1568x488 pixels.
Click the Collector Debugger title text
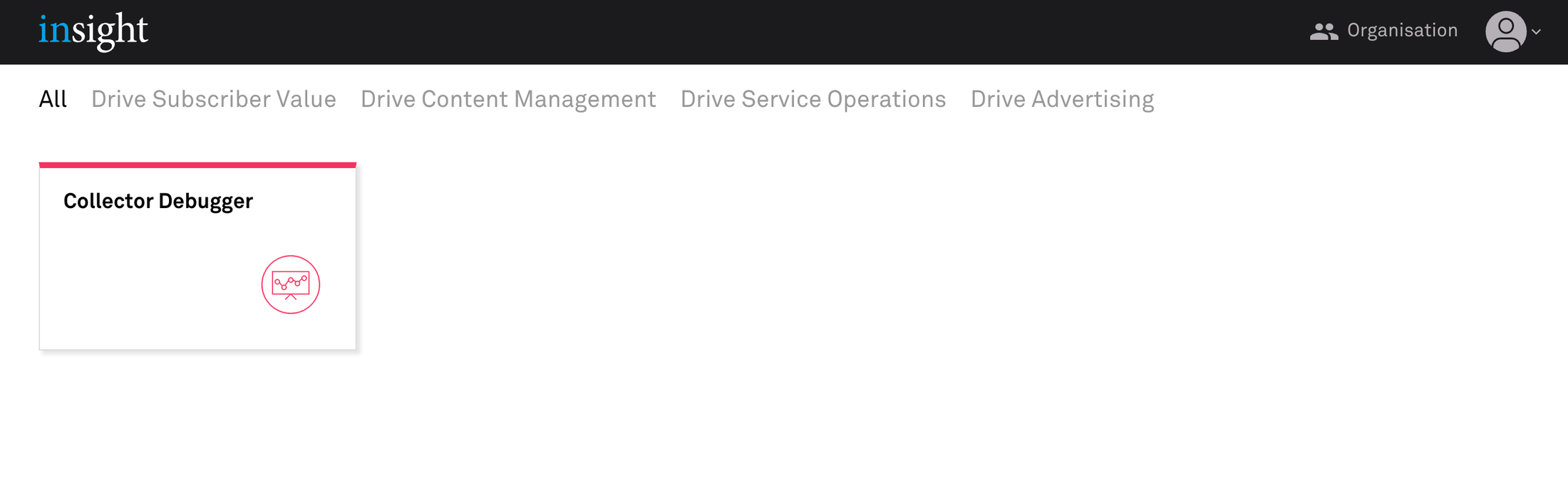pyautogui.click(x=158, y=201)
